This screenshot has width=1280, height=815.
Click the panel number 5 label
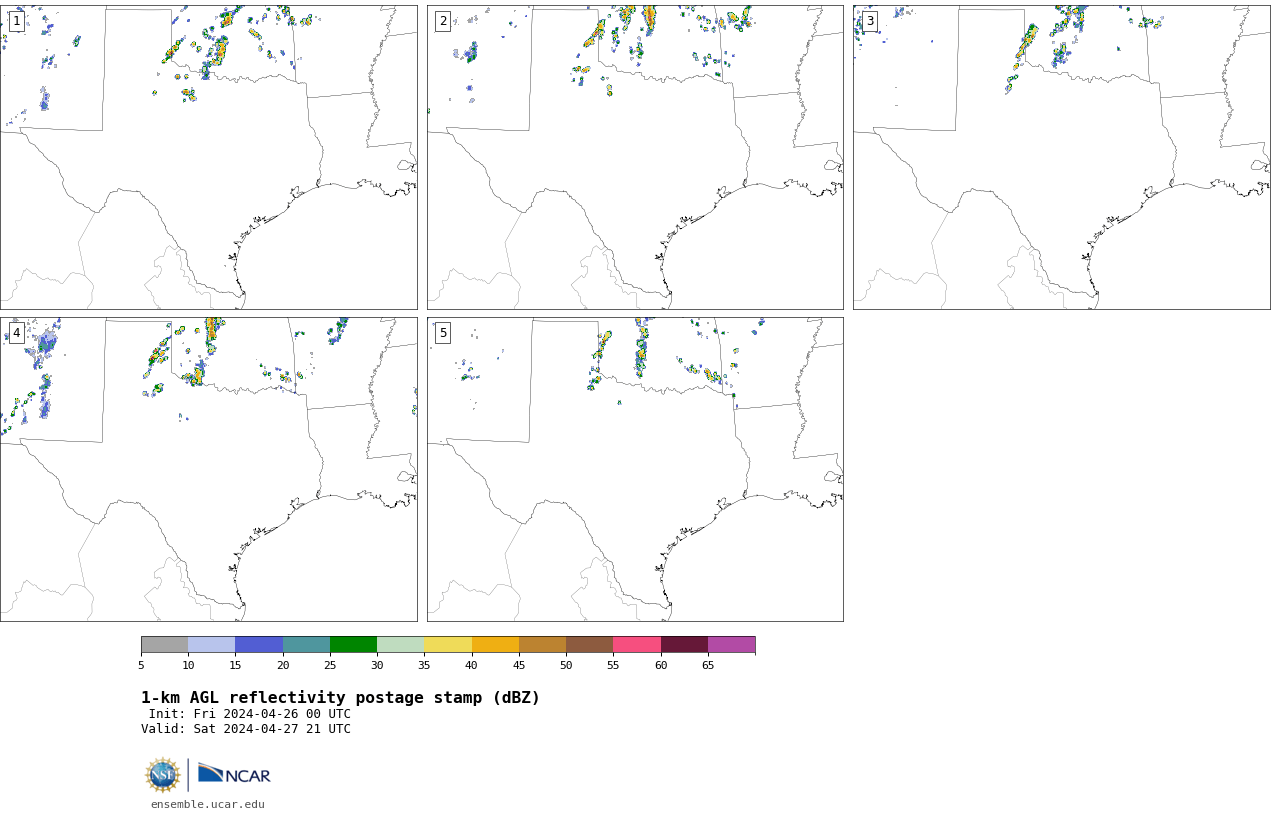[x=443, y=333]
